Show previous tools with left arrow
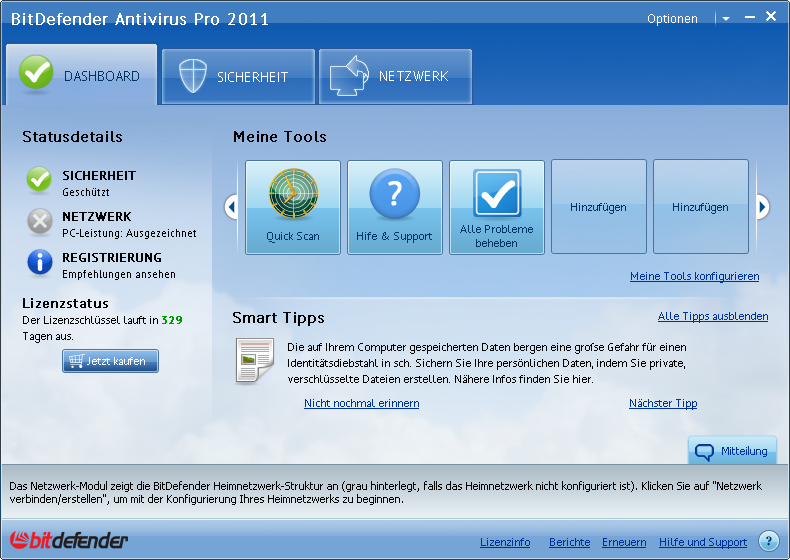790x560 pixels. pos(231,207)
